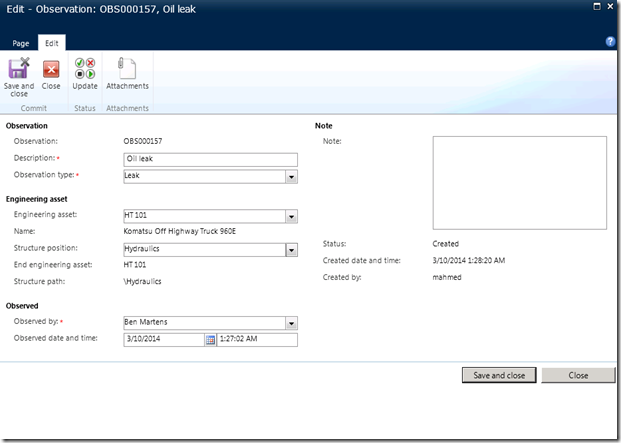Click the structure path \Hydraulics
Screen dimensions: 621x443
(143, 281)
